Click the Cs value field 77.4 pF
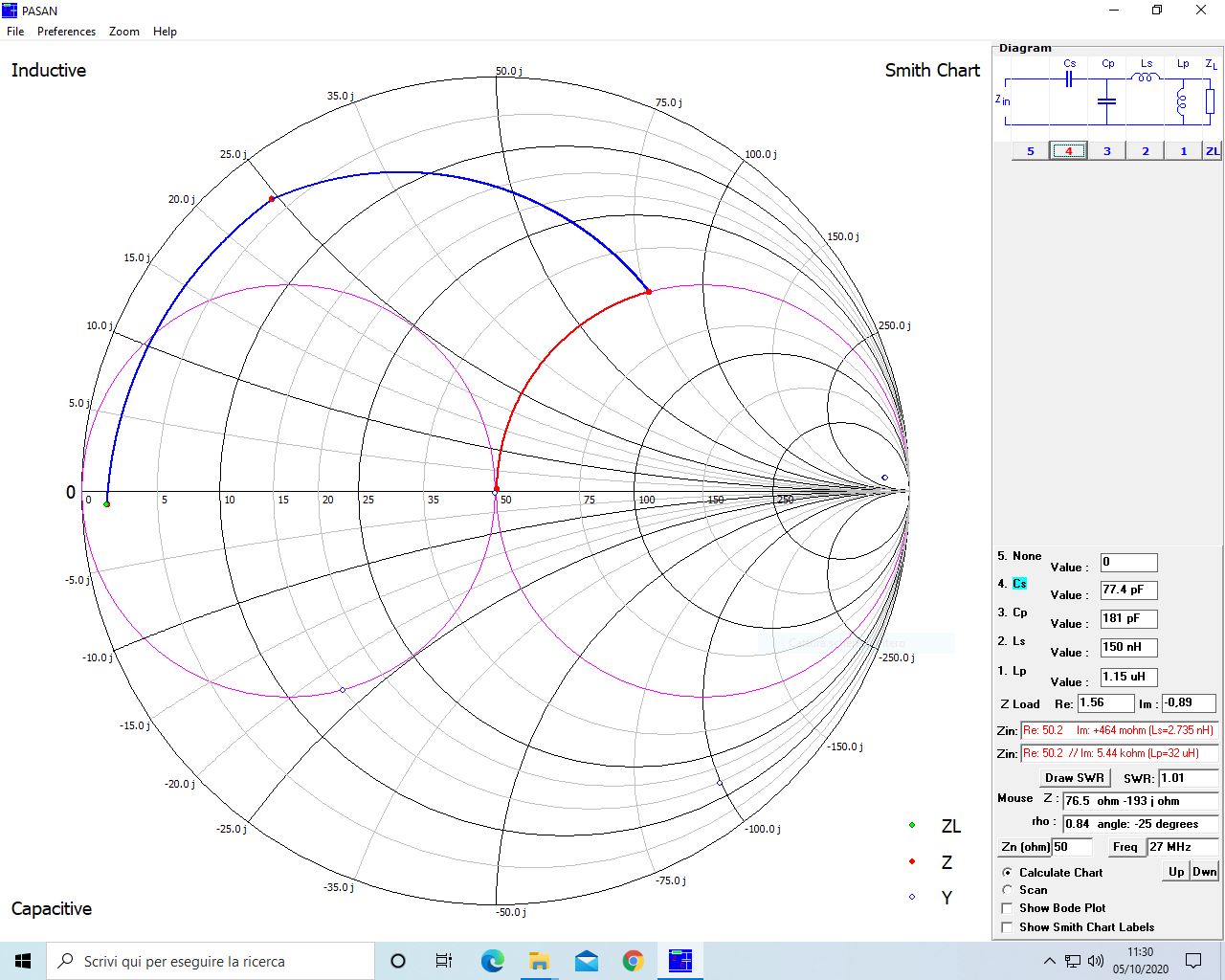 click(1128, 590)
